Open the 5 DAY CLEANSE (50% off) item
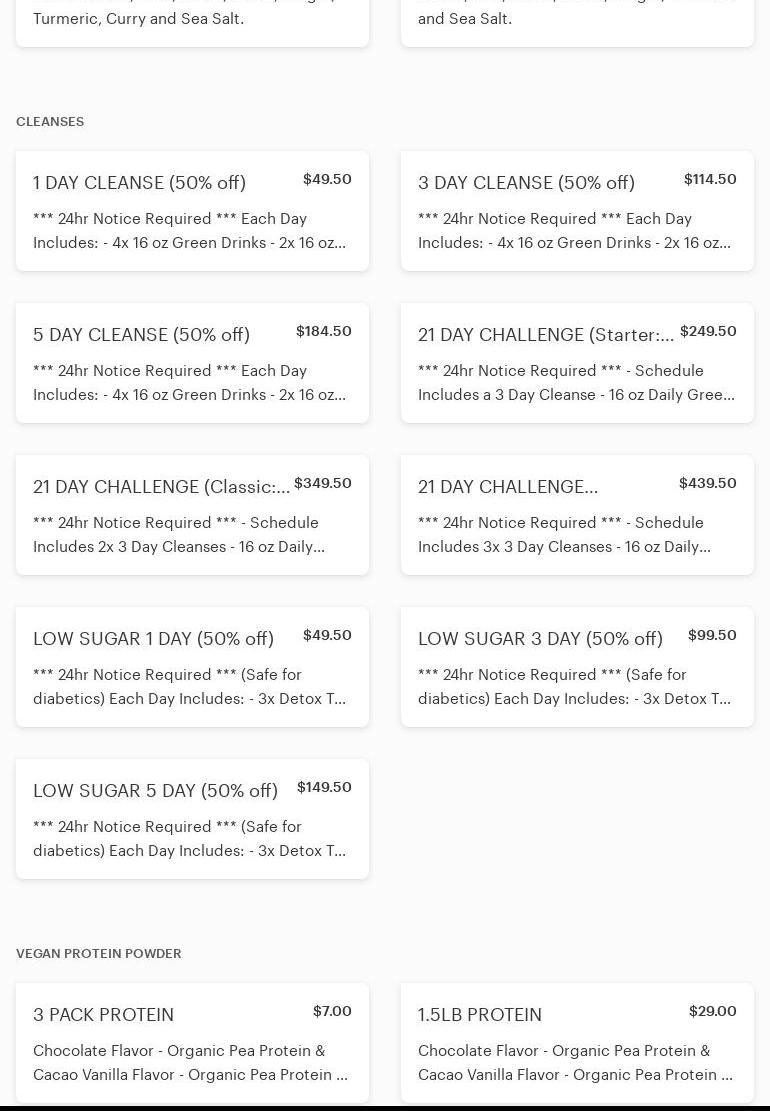 point(192,363)
